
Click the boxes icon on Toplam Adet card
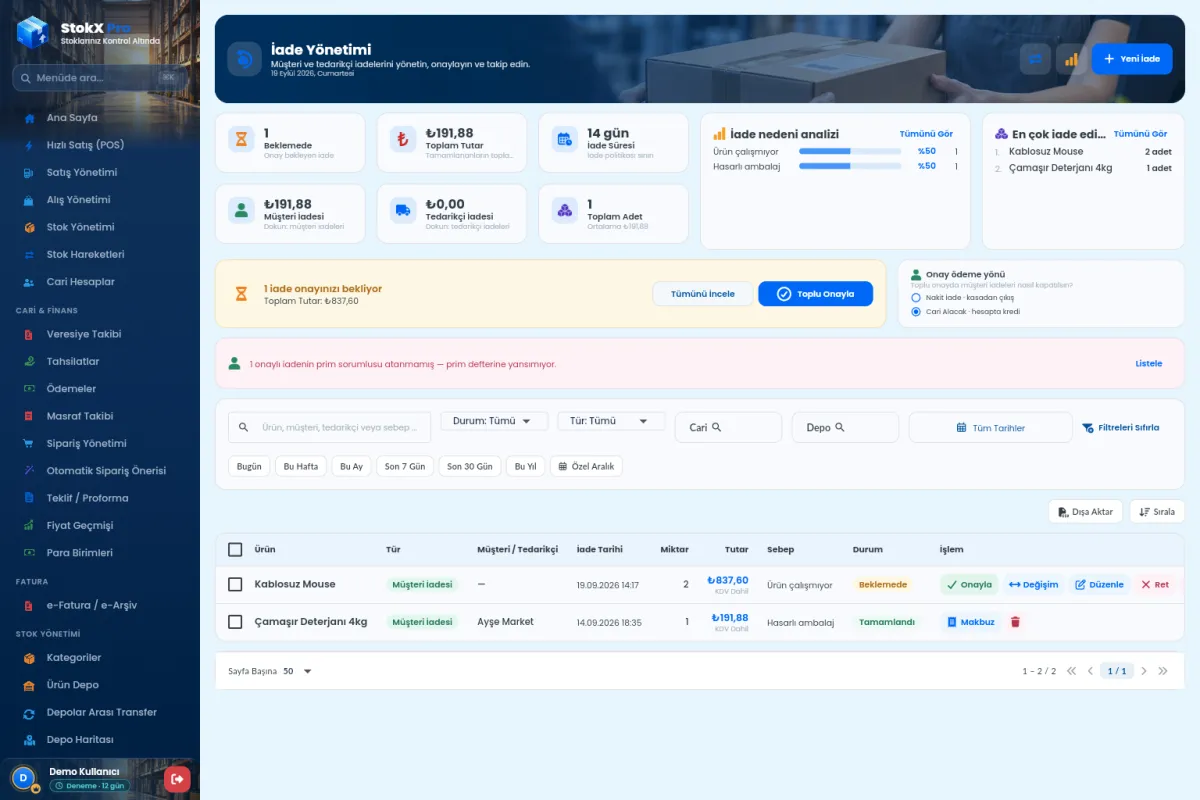564,210
